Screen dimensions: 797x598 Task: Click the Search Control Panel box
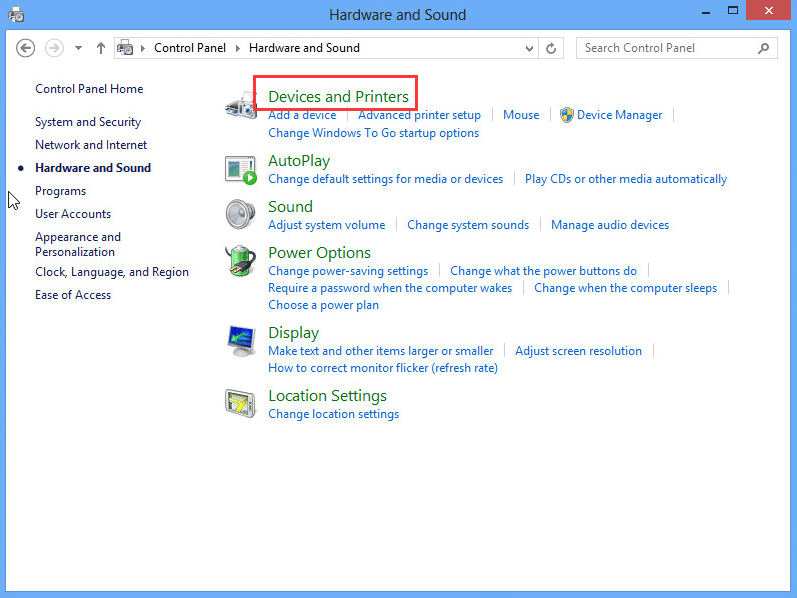[668, 48]
